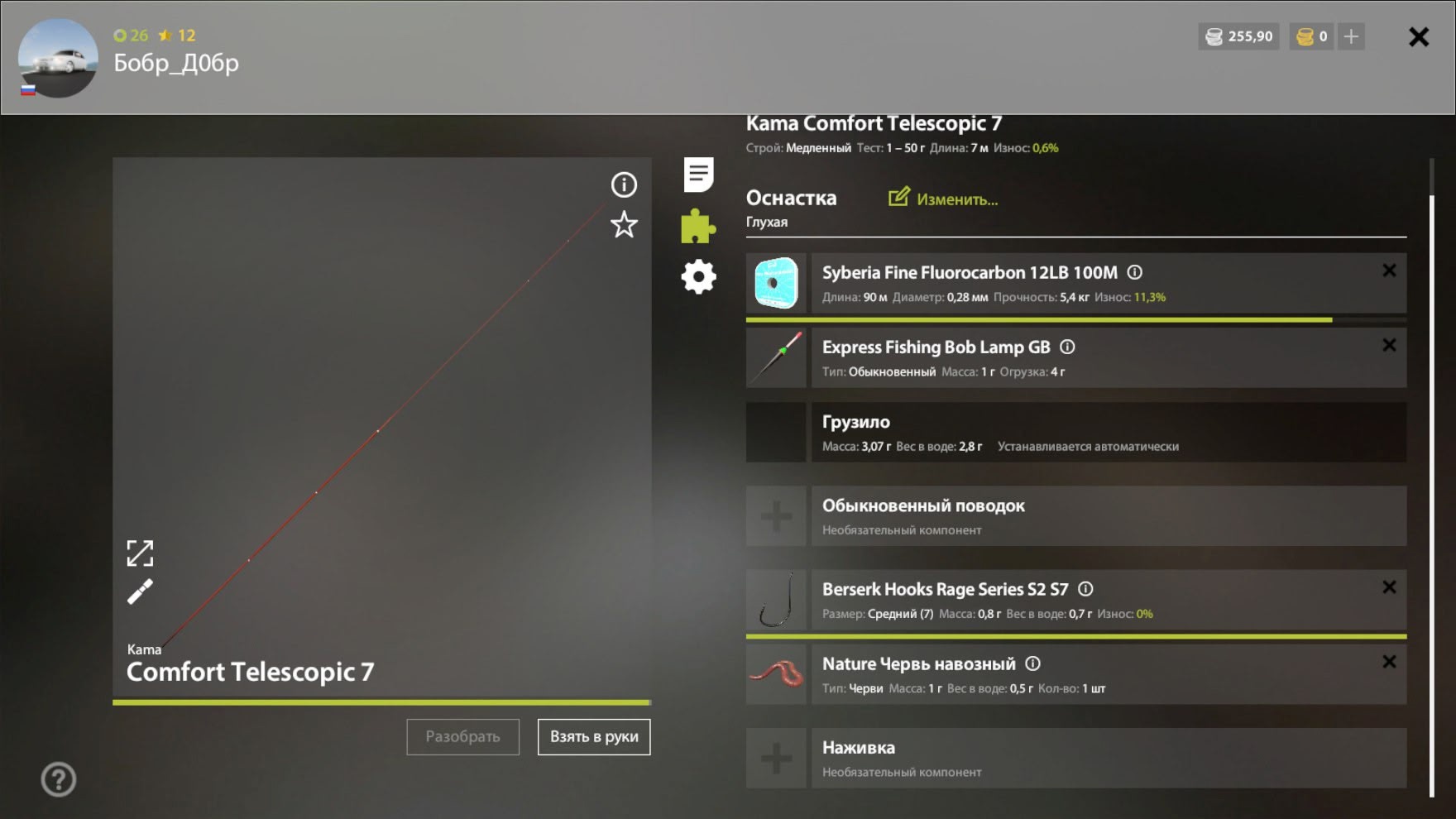
Task: Click the line wear progress bar
Action: pyautogui.click(x=1075, y=319)
